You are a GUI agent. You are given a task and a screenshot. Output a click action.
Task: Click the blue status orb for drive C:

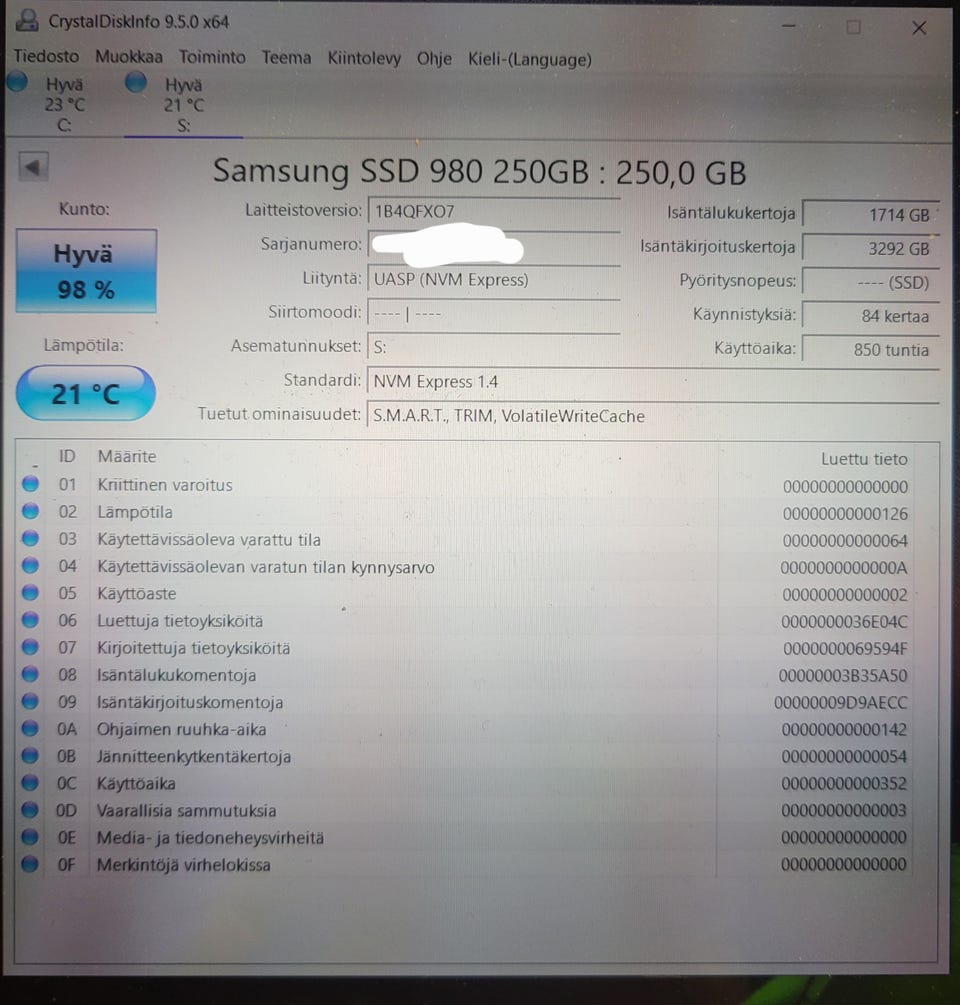click(x=17, y=81)
